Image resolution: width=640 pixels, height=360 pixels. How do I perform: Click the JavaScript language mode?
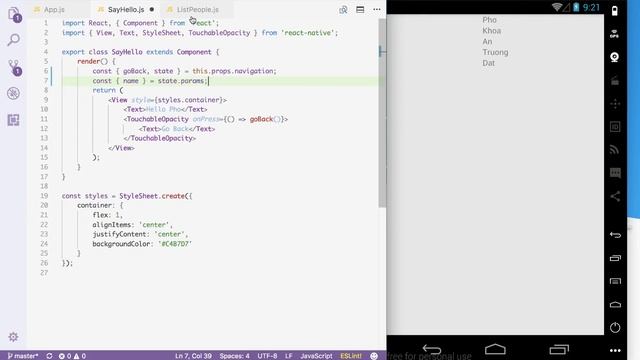pos(316,356)
